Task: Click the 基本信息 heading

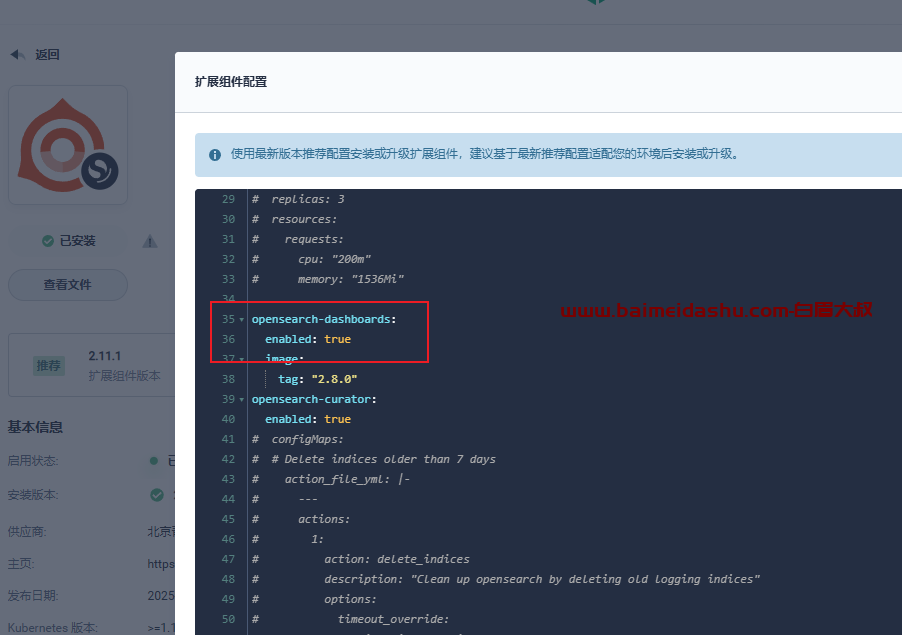Action: 35,427
